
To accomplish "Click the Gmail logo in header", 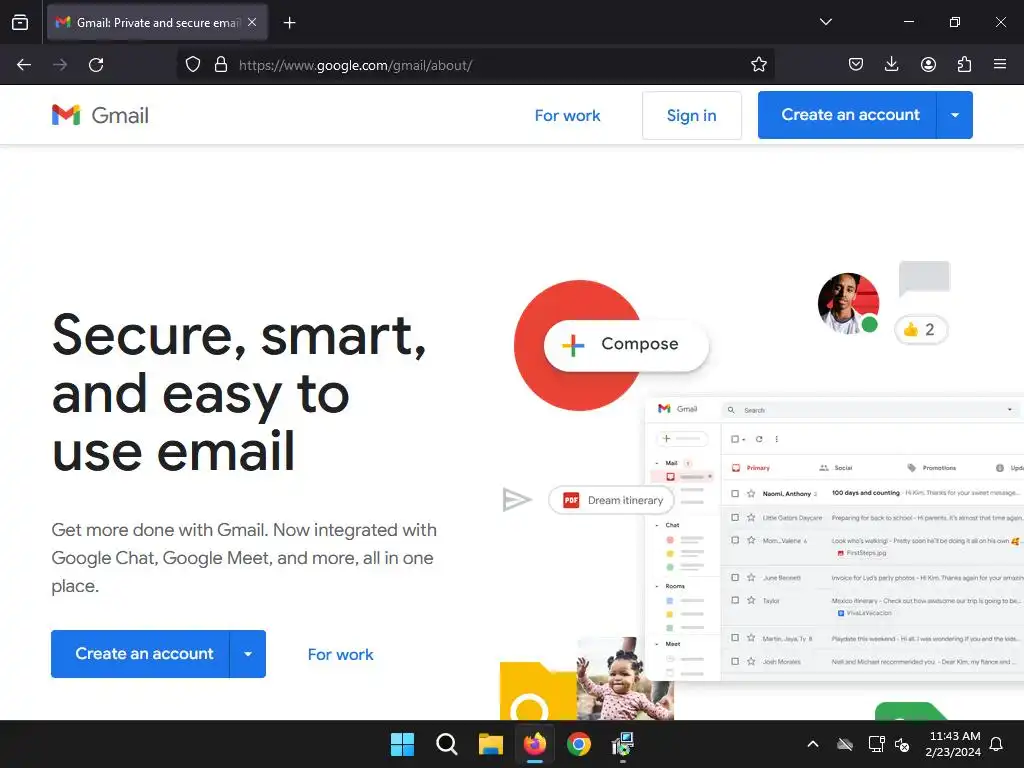I will coord(101,115).
